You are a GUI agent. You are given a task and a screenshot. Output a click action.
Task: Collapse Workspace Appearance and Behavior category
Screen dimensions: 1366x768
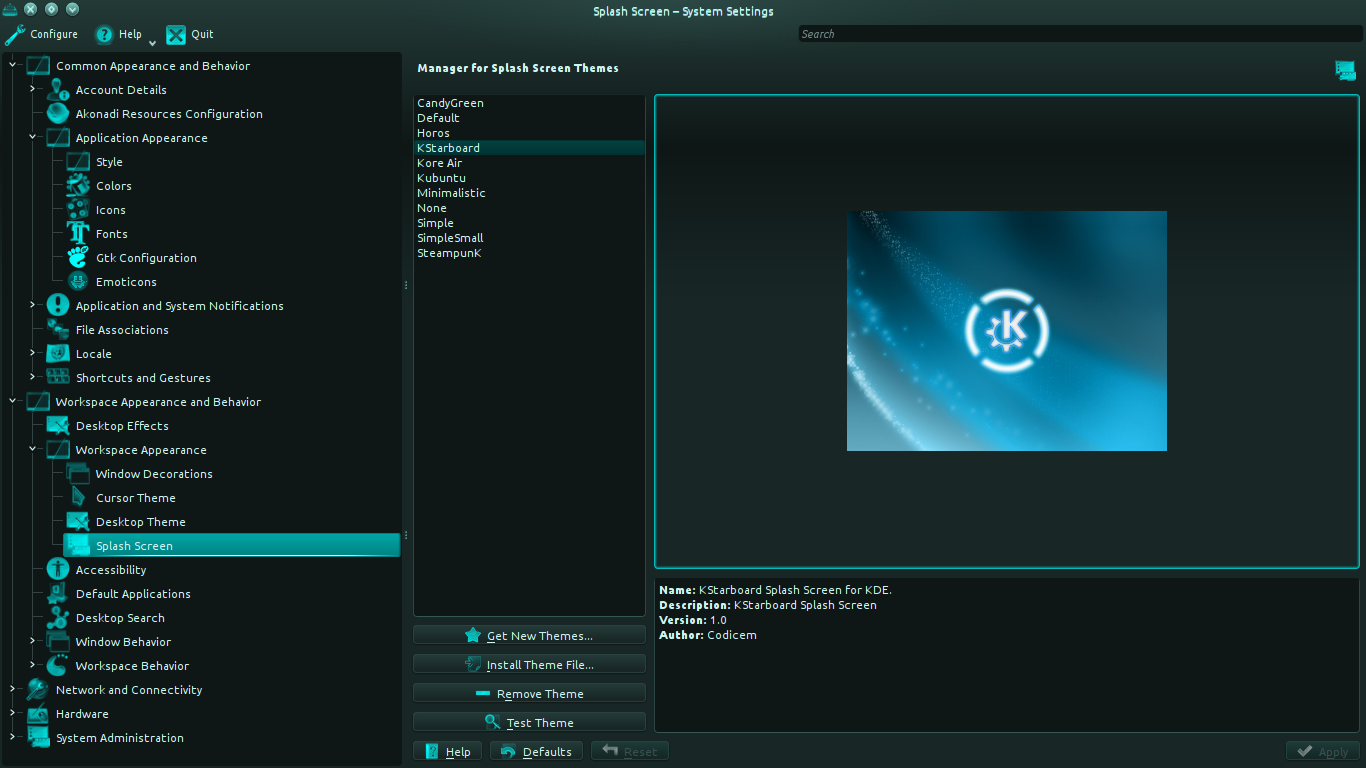tap(13, 402)
